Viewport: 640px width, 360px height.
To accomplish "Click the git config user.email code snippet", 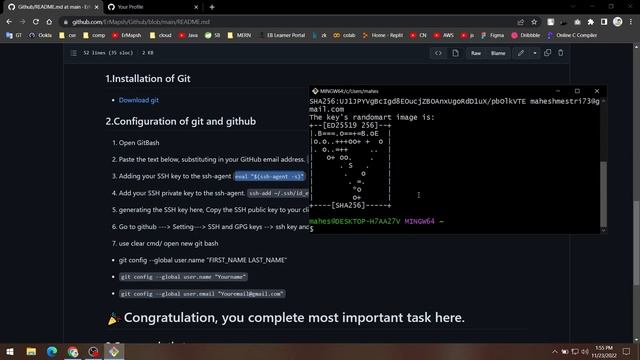I will click(202, 293).
